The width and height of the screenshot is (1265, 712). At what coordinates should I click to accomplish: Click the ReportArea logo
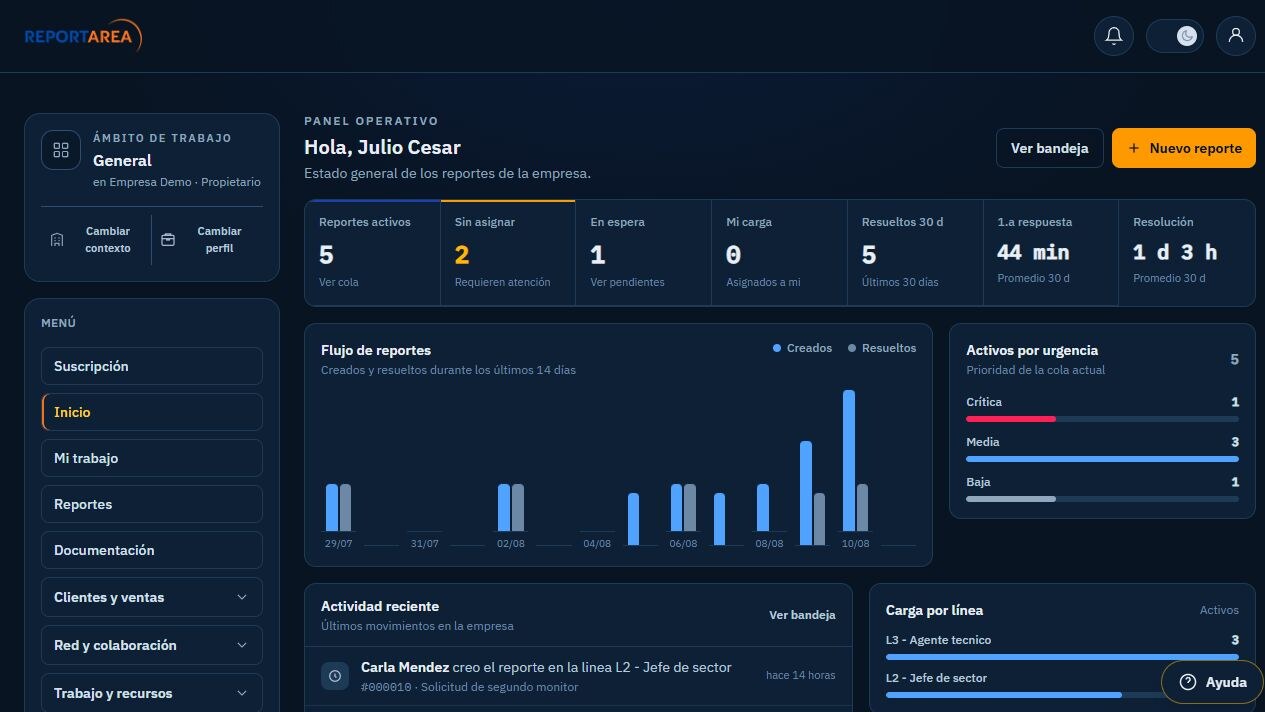tap(84, 36)
